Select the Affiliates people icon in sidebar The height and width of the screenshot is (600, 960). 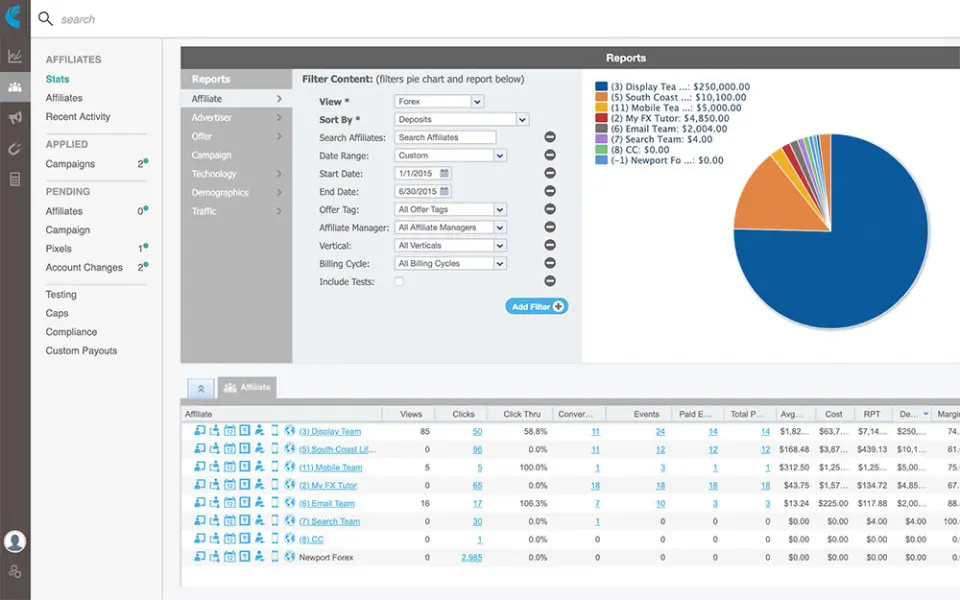click(x=14, y=86)
